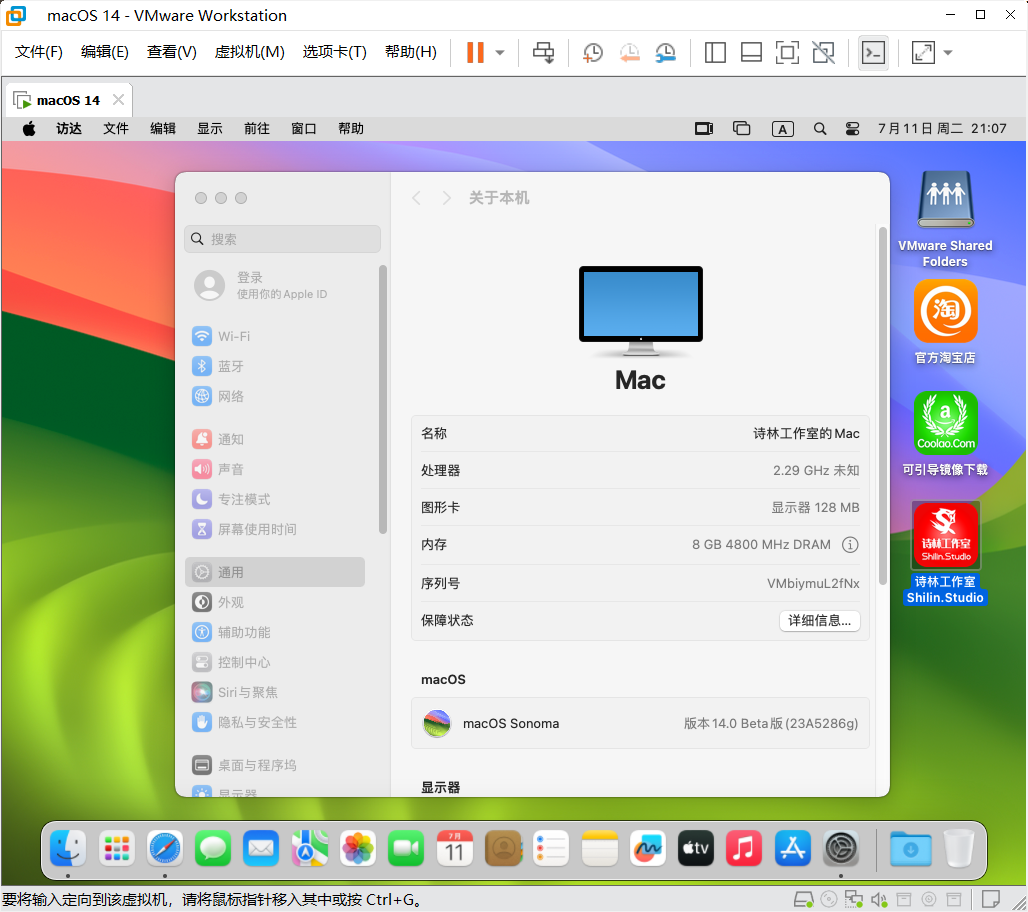Open 外观 appearance settings

click(218, 603)
